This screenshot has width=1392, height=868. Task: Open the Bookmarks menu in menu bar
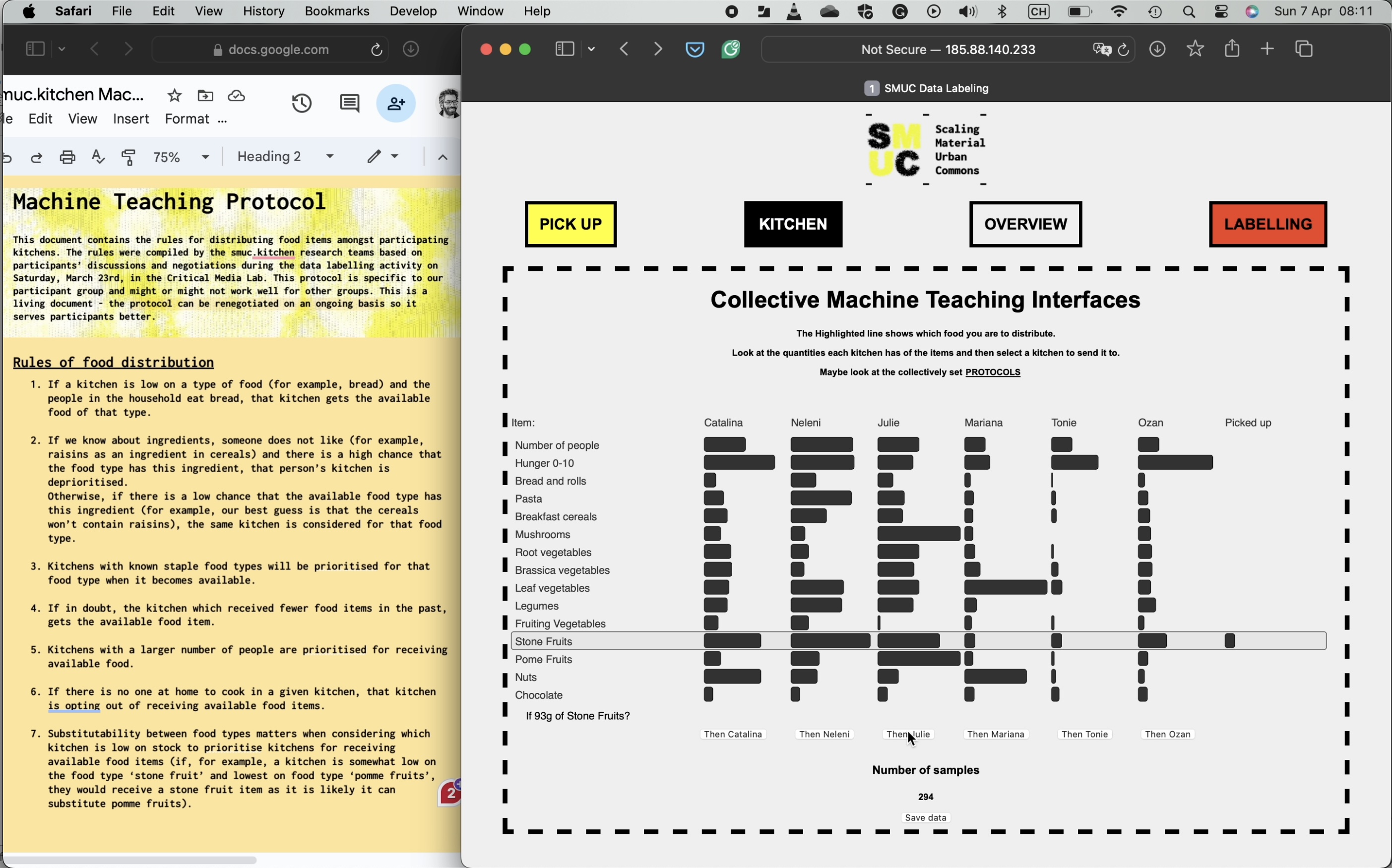pyautogui.click(x=337, y=11)
